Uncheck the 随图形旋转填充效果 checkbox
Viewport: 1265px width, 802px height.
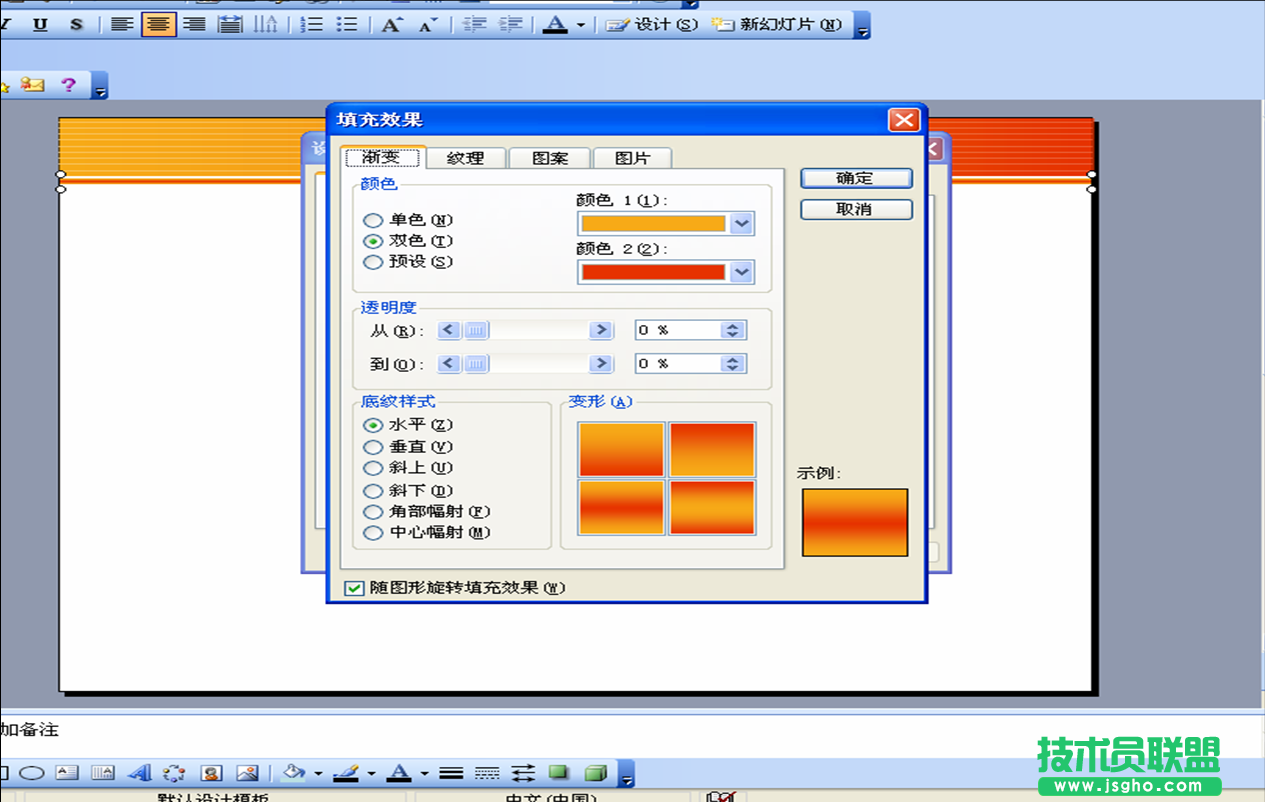click(354, 588)
